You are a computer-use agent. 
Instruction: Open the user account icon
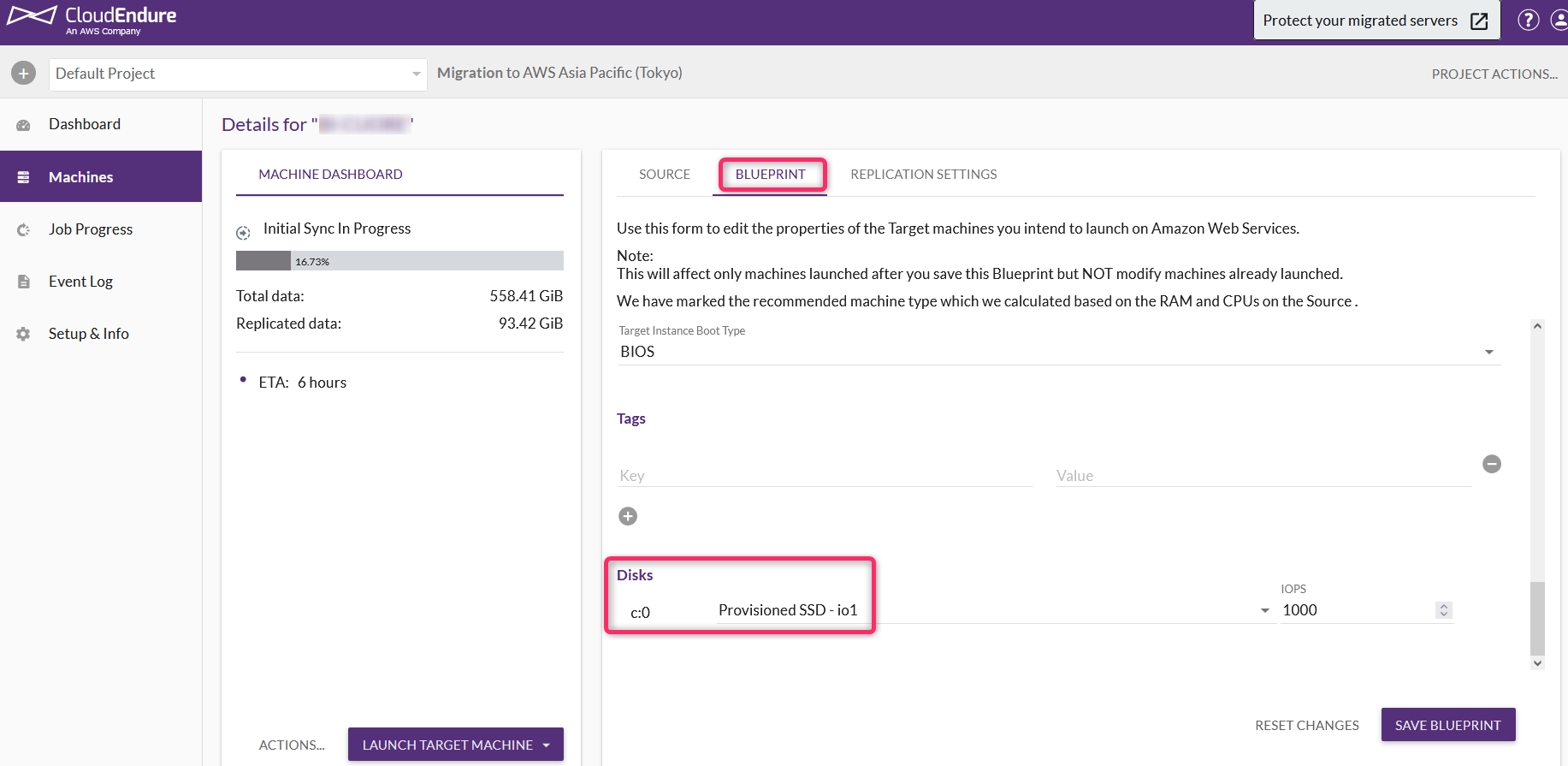tap(1559, 20)
